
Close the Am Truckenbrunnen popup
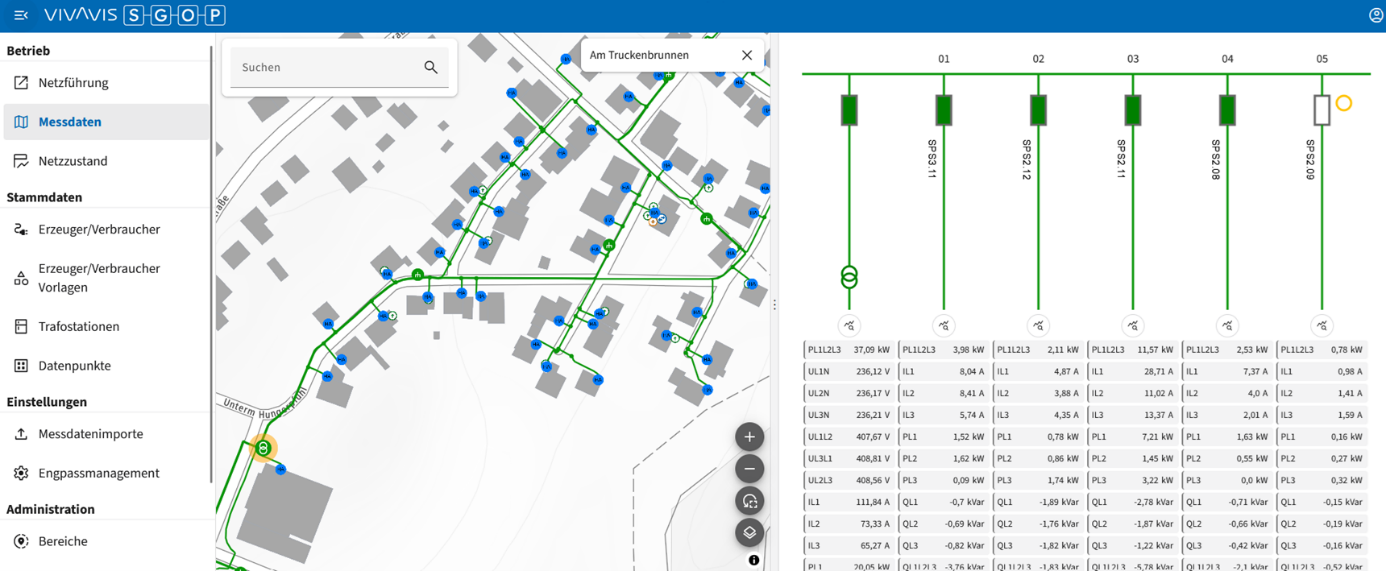tap(747, 55)
